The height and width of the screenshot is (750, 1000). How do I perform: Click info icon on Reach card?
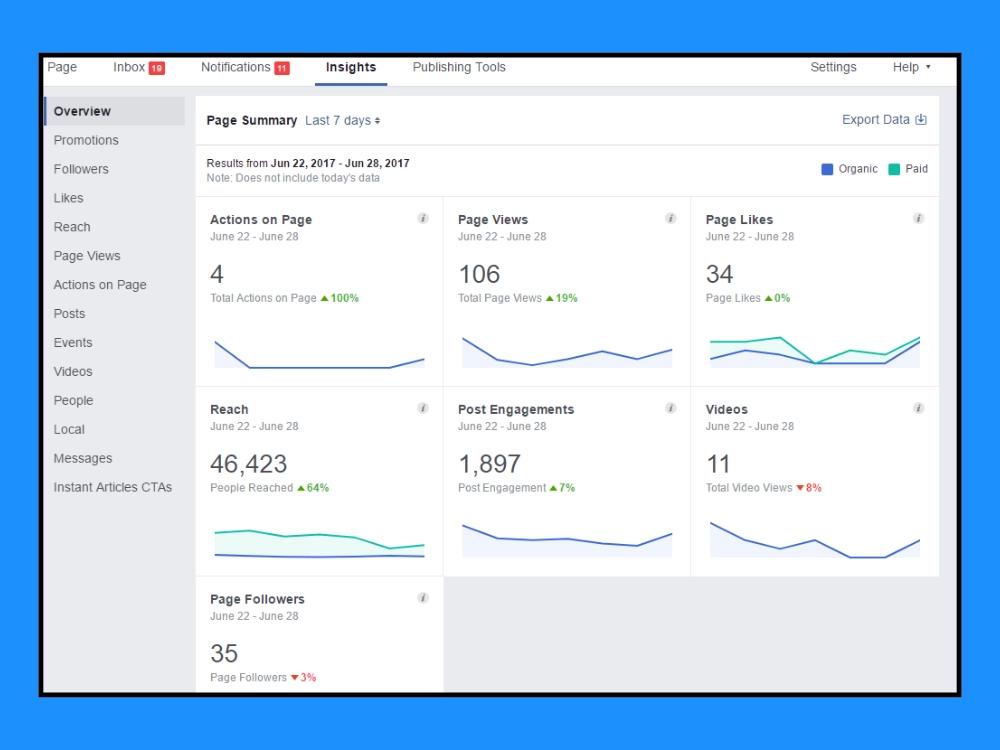point(423,408)
